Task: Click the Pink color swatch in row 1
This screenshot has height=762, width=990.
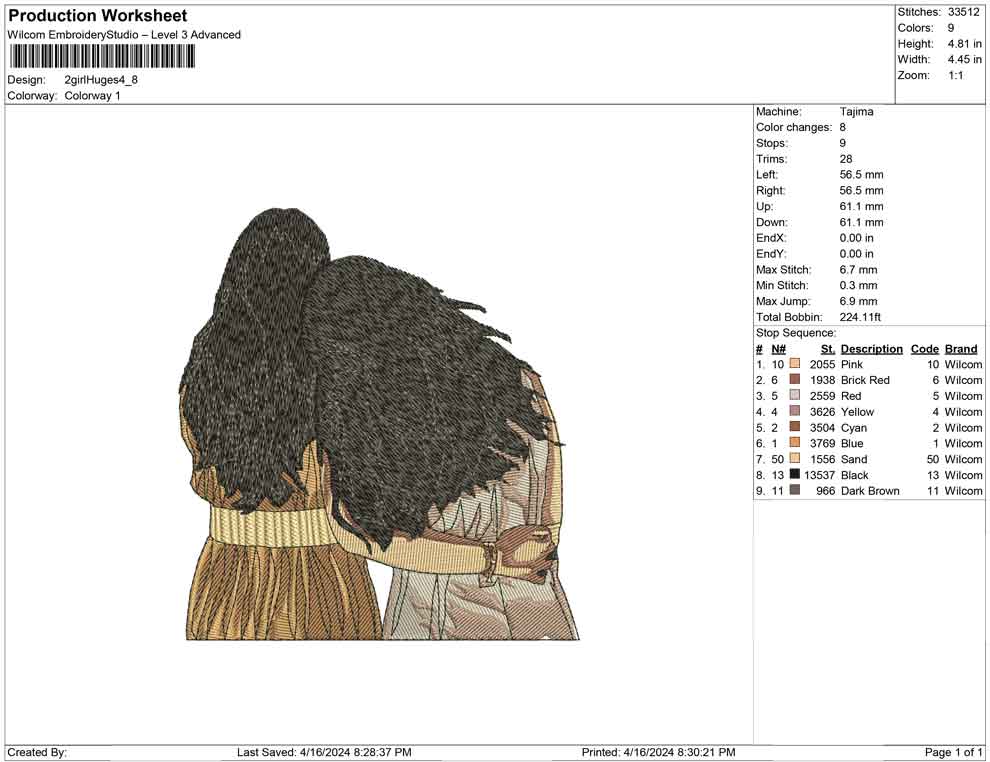Action: 795,364
